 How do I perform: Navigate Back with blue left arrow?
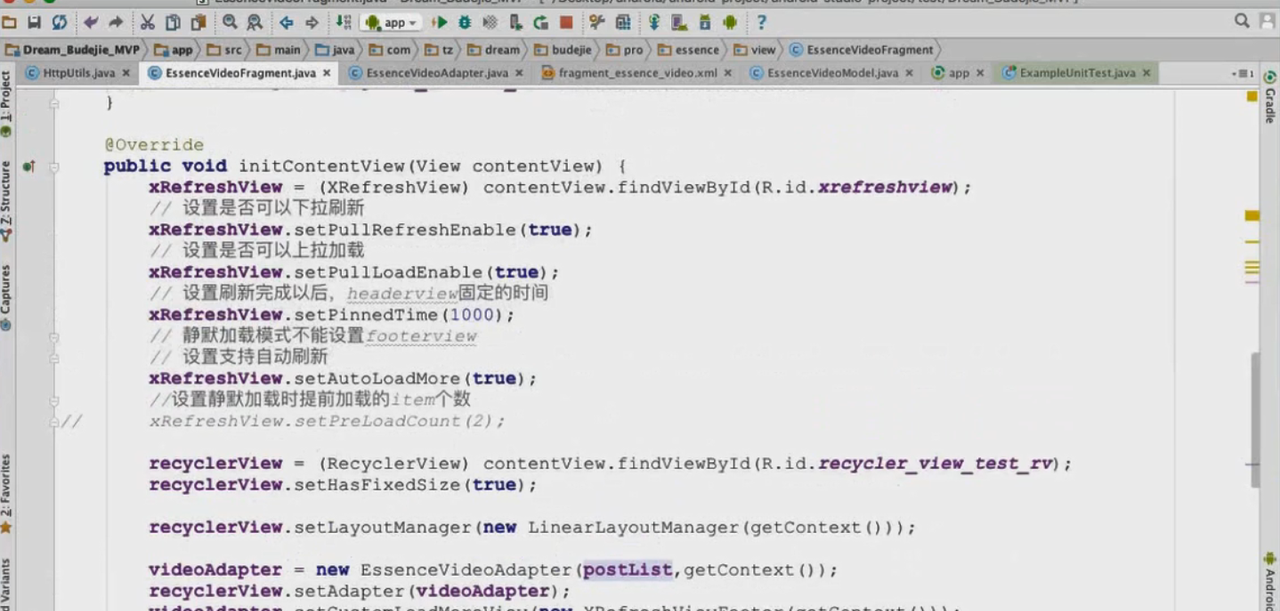(287, 22)
